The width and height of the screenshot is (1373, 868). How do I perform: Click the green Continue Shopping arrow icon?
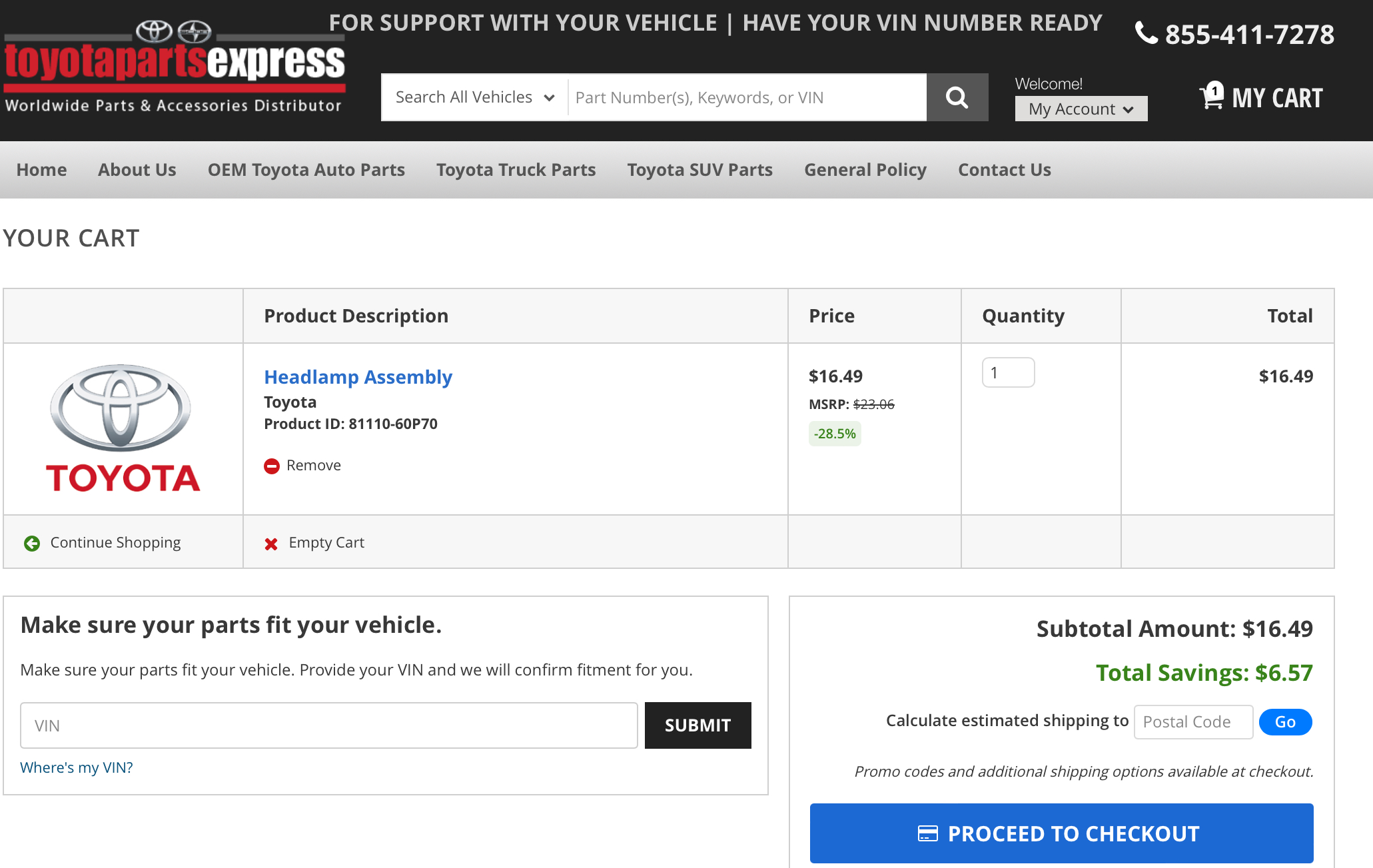click(32, 543)
